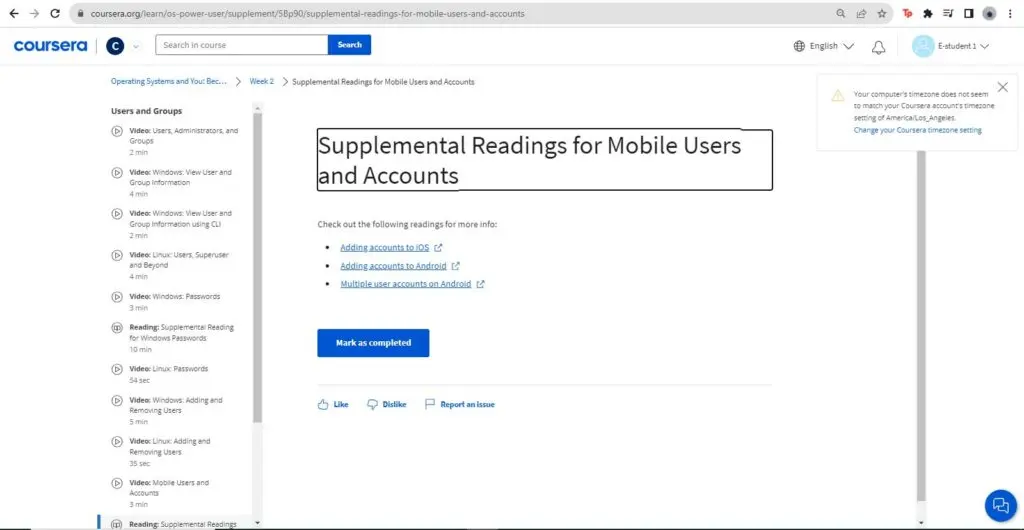1024x530 pixels.
Task: Click the address bar URL
Action: [x=308, y=13]
